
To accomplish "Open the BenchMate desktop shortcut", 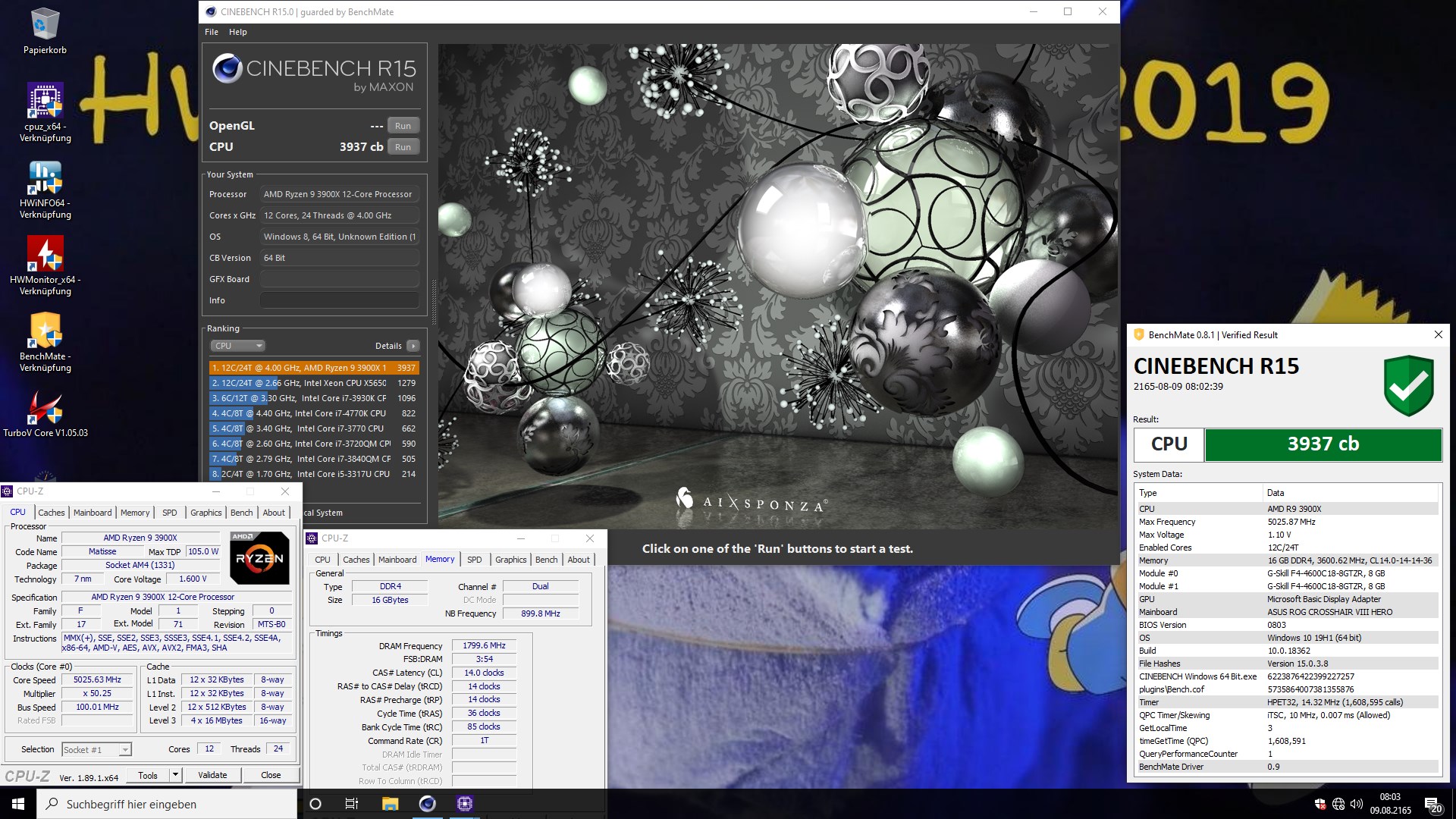I will coord(45,343).
